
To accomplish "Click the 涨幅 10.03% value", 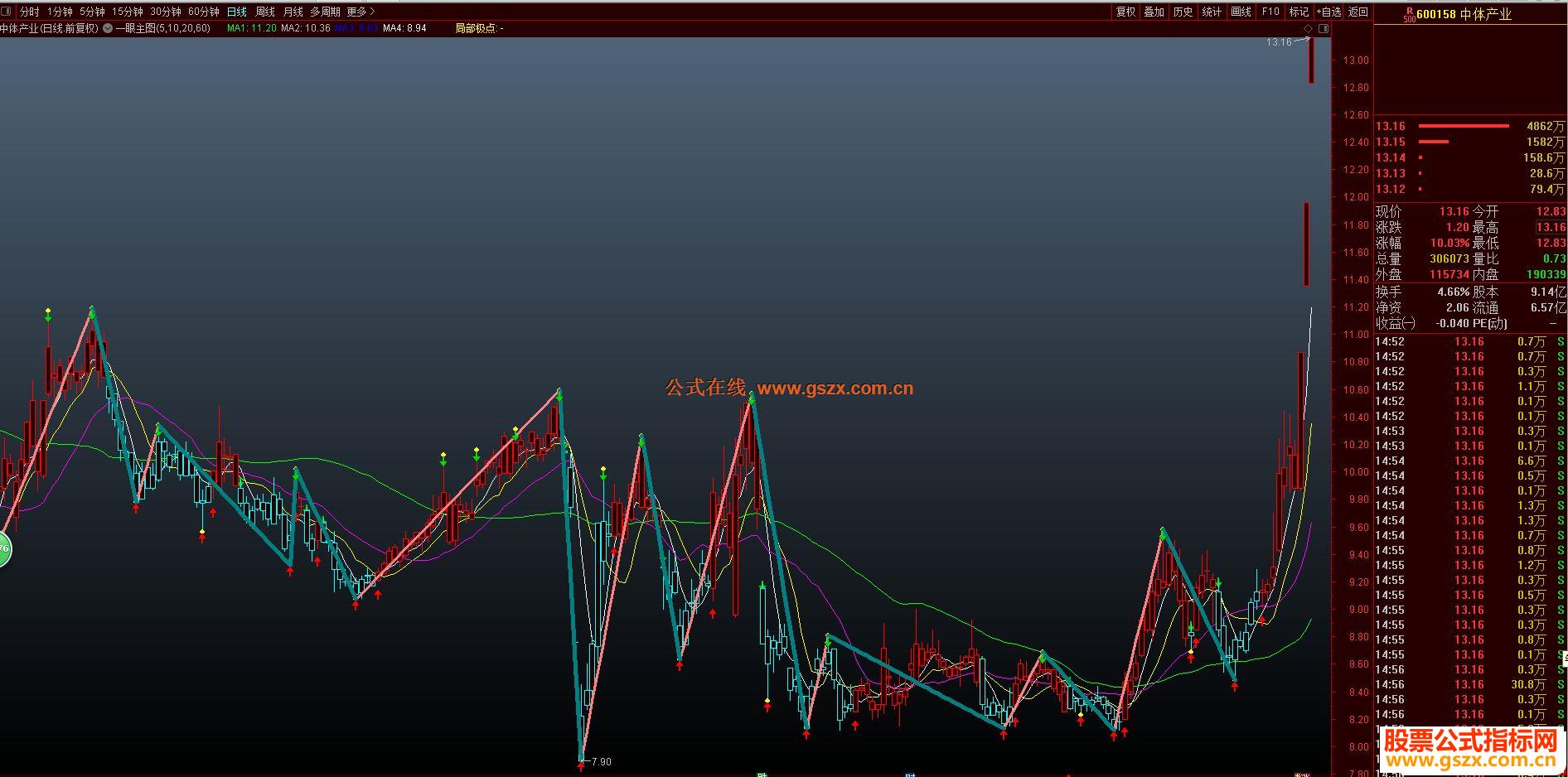I will point(1449,243).
